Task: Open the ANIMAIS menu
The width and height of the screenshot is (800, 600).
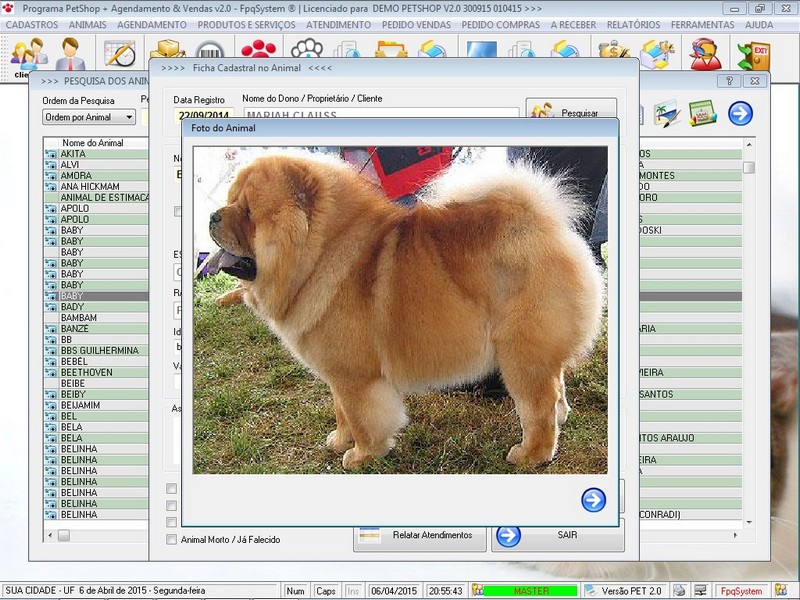Action: click(88, 24)
